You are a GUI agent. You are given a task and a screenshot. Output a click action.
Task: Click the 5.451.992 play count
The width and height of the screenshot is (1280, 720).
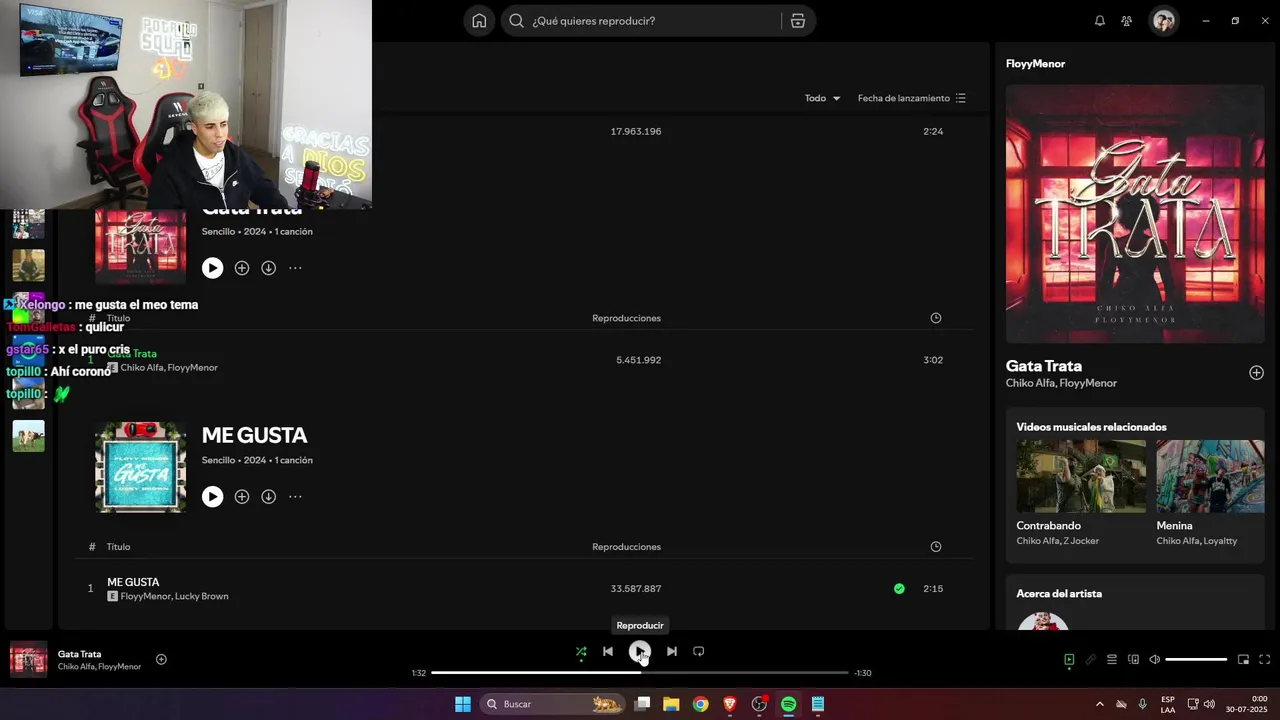(x=638, y=360)
